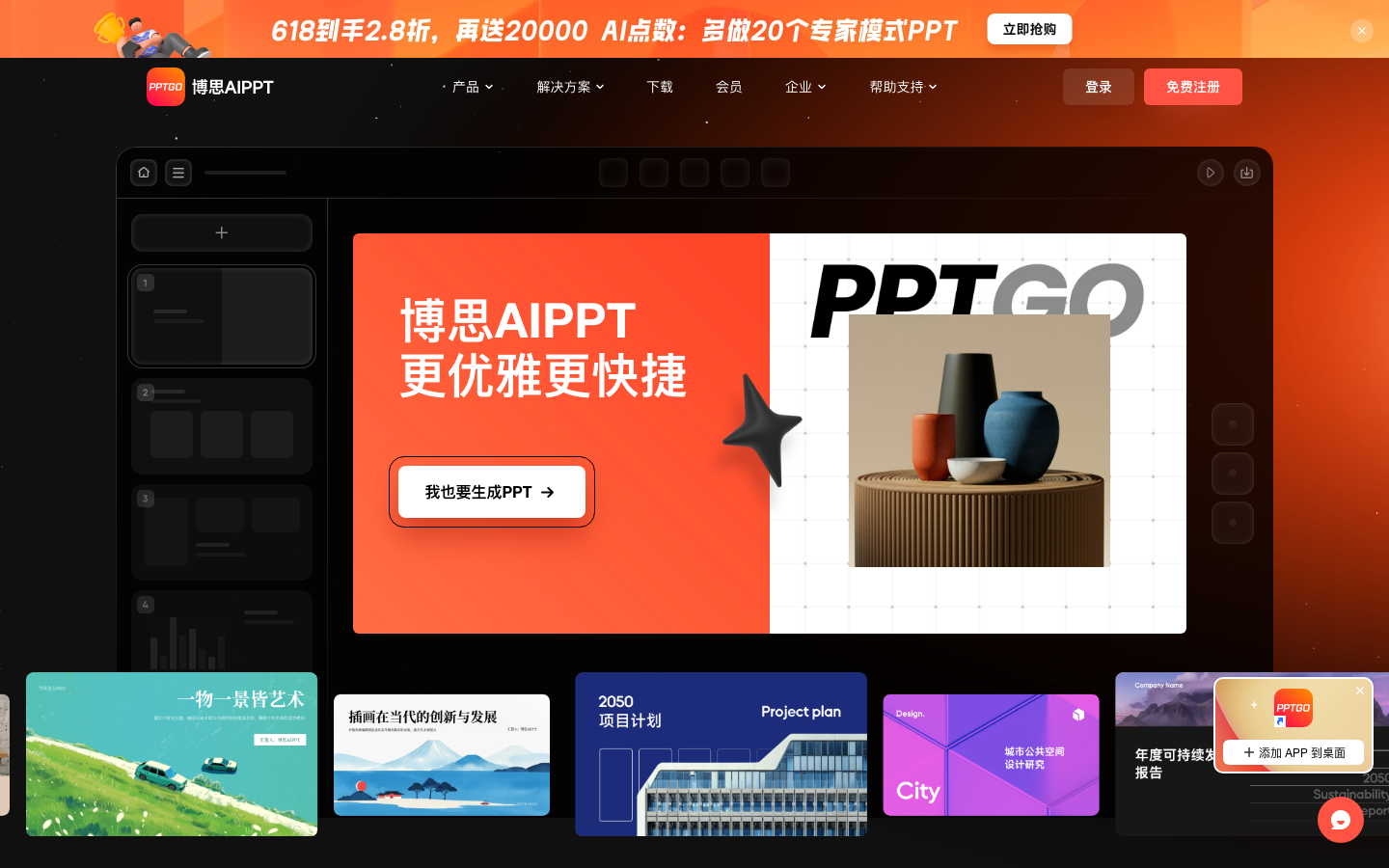The width and height of the screenshot is (1389, 868).
Task: Open the 一物一景皆艺术 template
Action: coord(172,754)
